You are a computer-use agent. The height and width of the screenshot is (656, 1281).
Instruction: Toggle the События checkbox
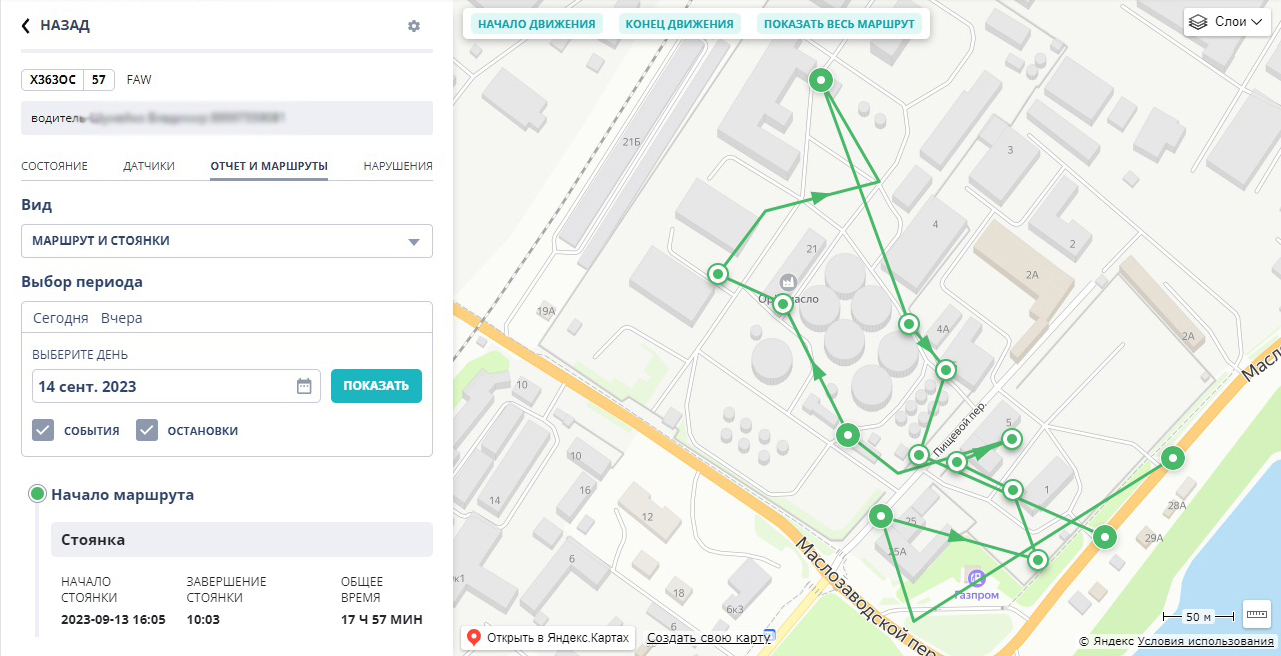point(43,430)
